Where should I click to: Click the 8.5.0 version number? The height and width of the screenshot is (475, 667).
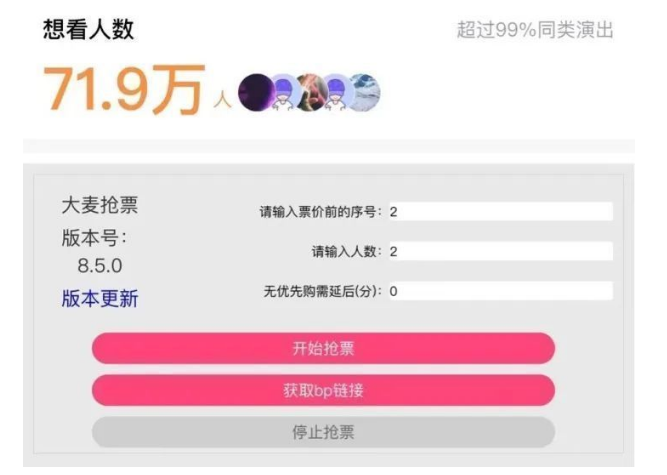point(100,266)
